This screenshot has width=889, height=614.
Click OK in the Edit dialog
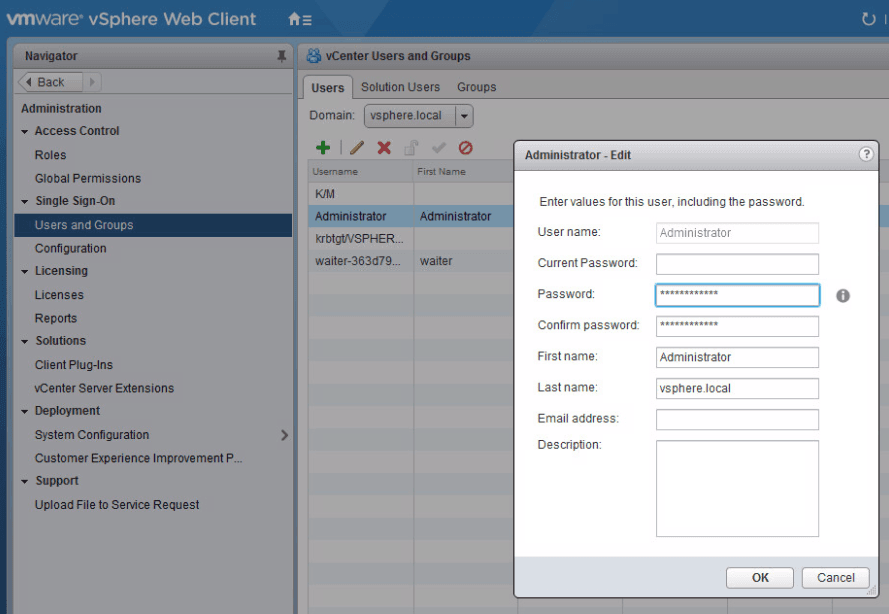click(760, 578)
